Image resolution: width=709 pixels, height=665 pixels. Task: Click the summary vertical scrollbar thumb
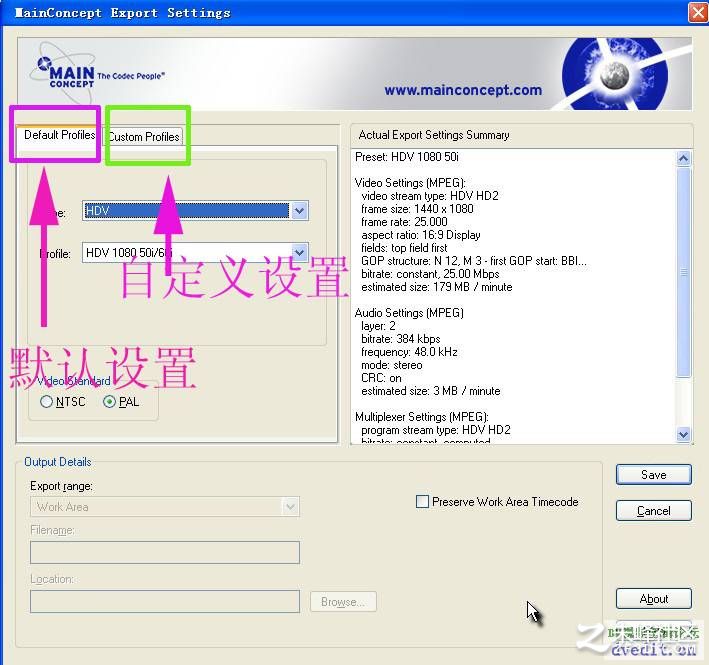(683, 272)
